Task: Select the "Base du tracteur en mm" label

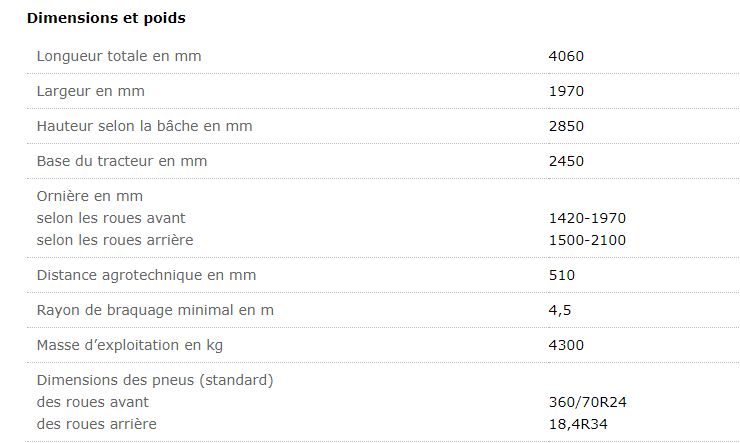Action: [x=122, y=161]
